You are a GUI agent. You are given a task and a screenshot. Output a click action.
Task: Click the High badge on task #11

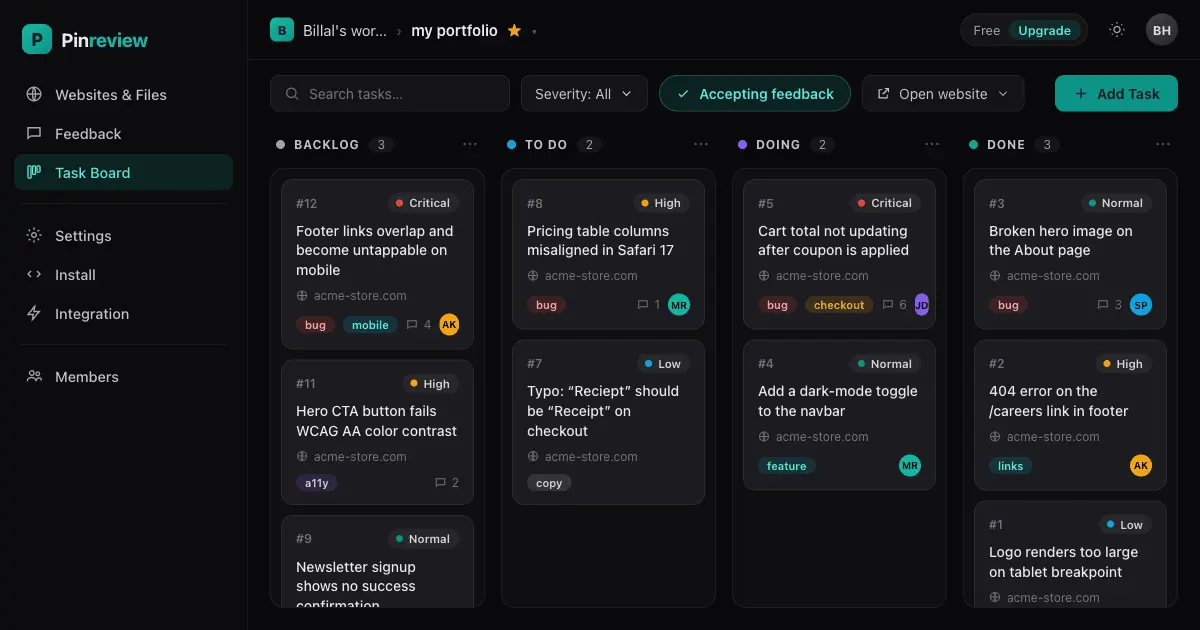pos(430,384)
